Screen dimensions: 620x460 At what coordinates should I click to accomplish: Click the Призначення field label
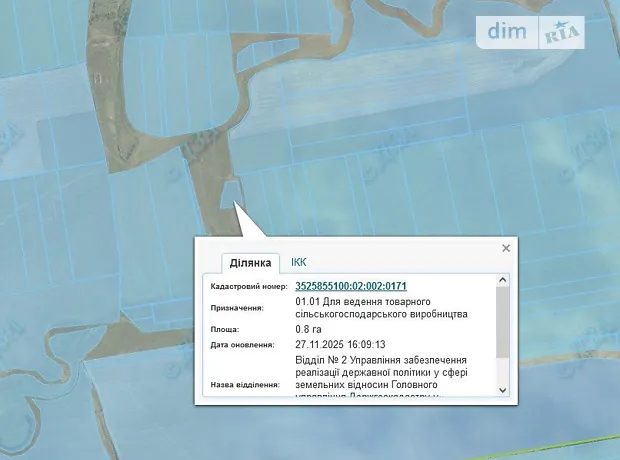tap(237, 308)
